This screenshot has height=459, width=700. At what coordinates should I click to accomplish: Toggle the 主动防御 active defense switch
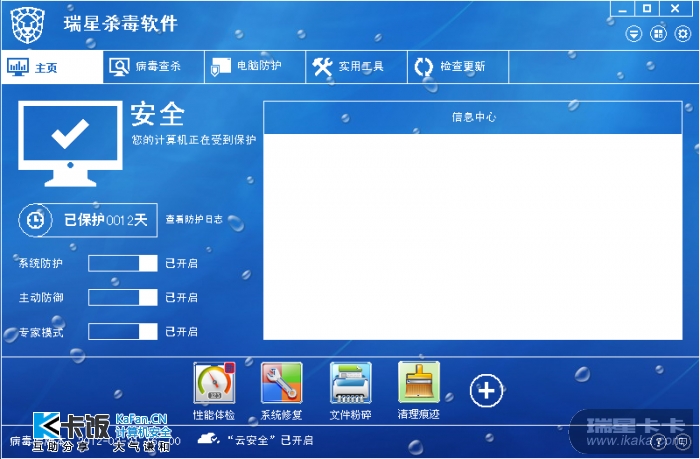click(123, 297)
